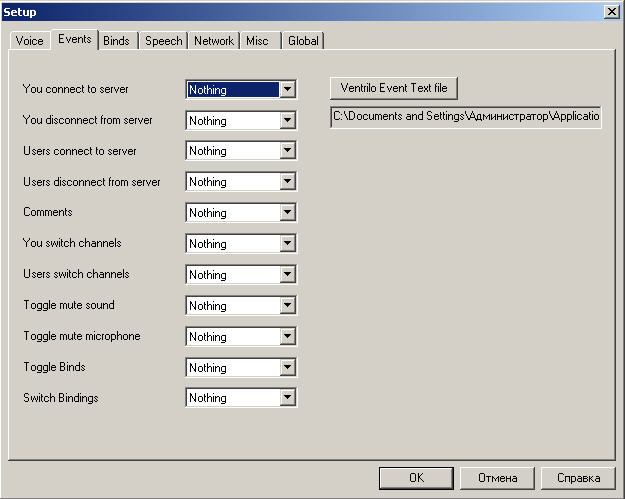Viewport: 625px width, 499px height.
Task: Switch to the Misc tab
Action: pos(257,41)
